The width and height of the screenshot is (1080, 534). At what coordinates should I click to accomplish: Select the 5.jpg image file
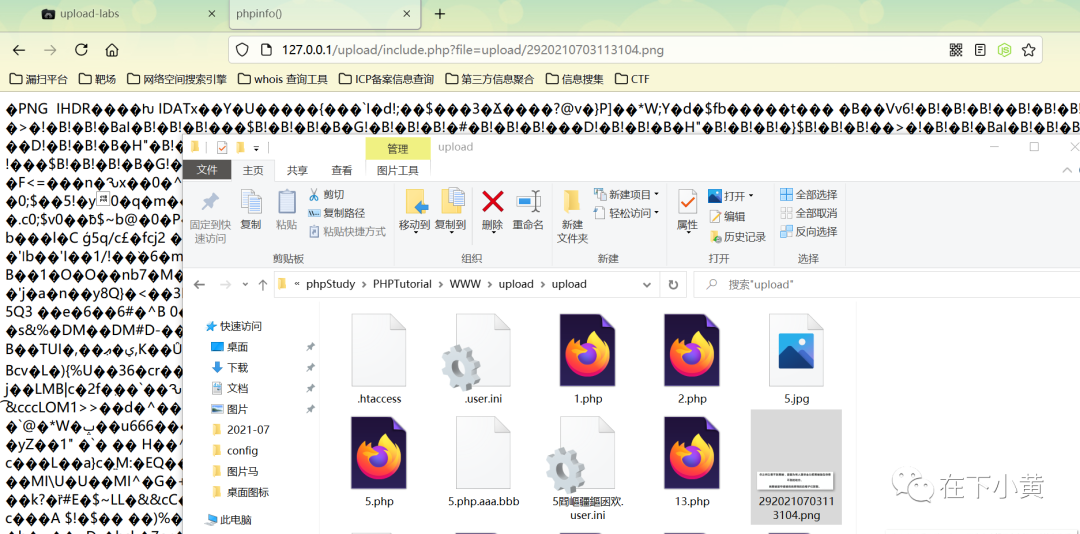[796, 360]
